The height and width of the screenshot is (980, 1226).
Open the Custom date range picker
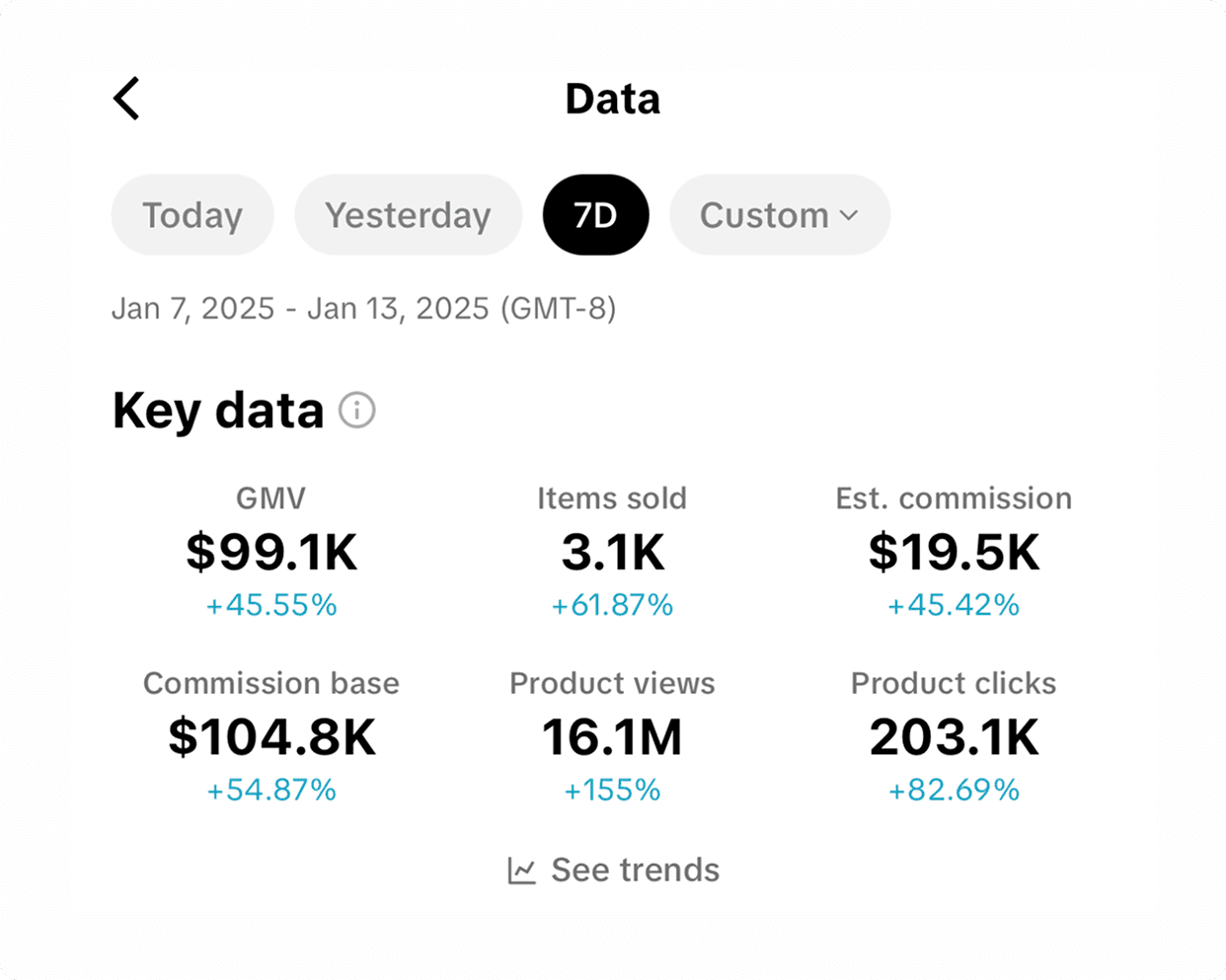pos(780,215)
